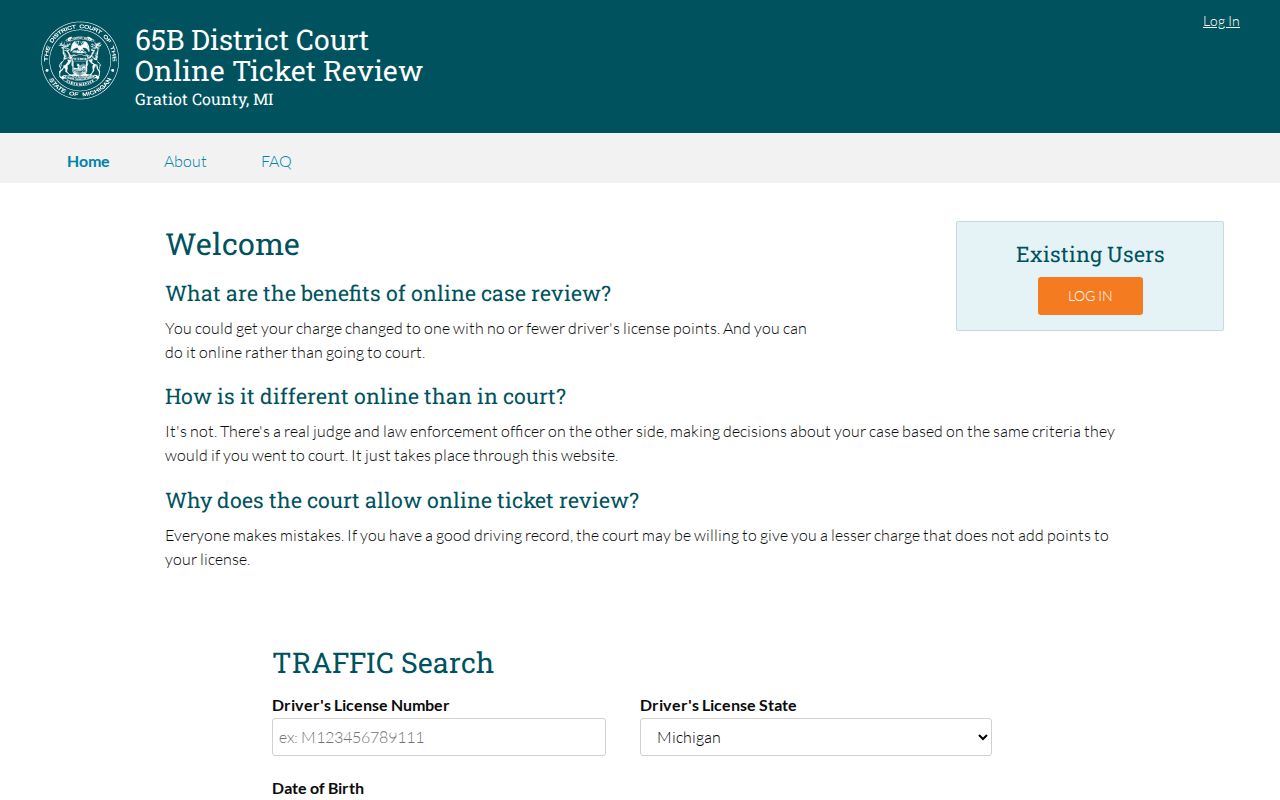1280x800 pixels.
Task: Go to the About page
Action: click(x=185, y=161)
